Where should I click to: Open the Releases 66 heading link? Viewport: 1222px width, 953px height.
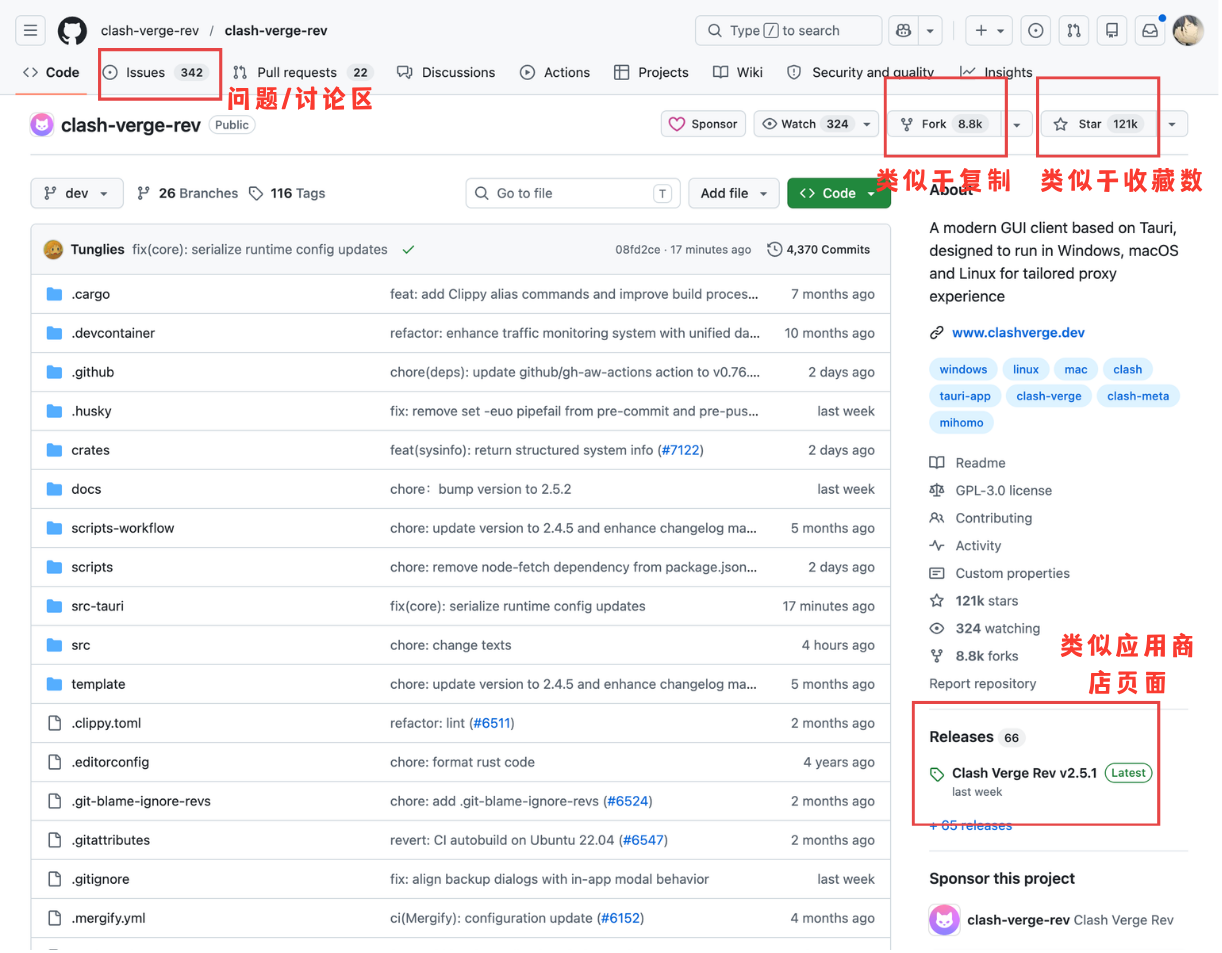[976, 737]
